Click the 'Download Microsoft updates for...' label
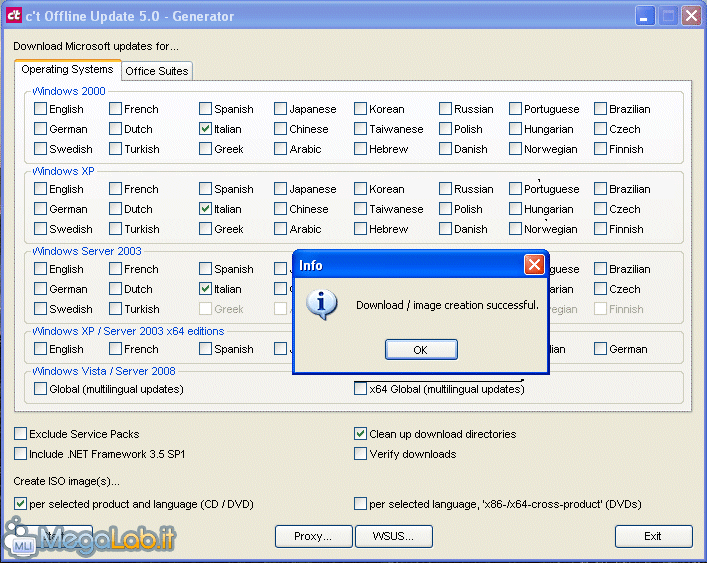Screen dimensions: 707x563 click(96, 46)
